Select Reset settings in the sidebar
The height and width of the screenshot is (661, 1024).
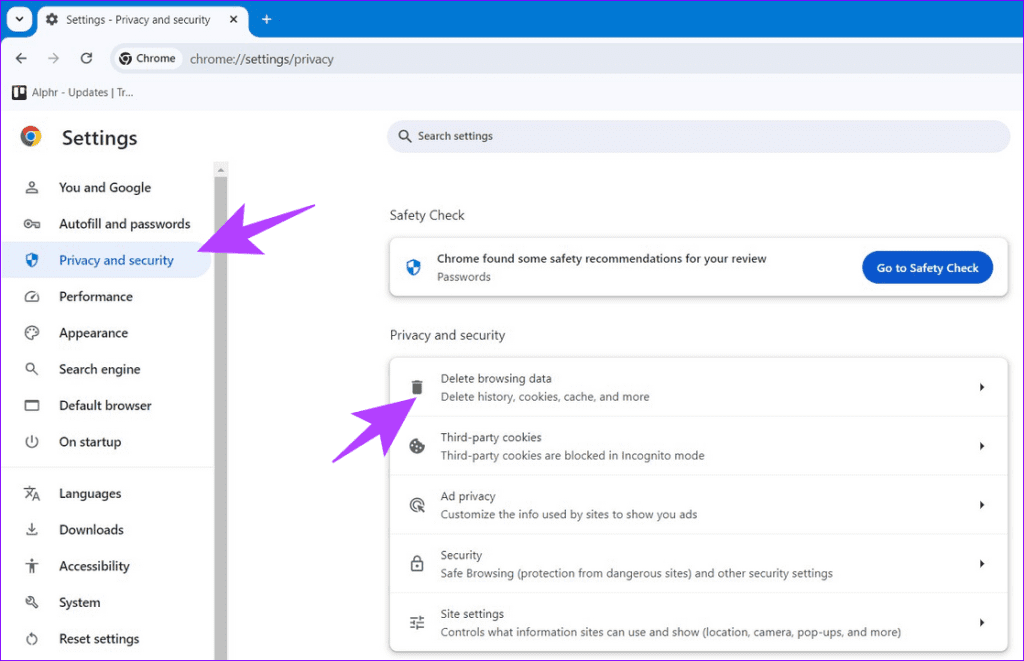click(x=98, y=638)
